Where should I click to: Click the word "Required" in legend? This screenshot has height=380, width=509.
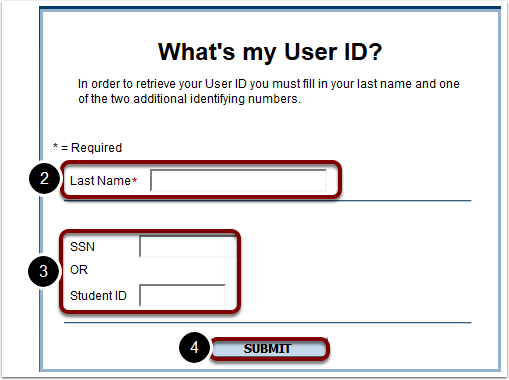(97, 148)
